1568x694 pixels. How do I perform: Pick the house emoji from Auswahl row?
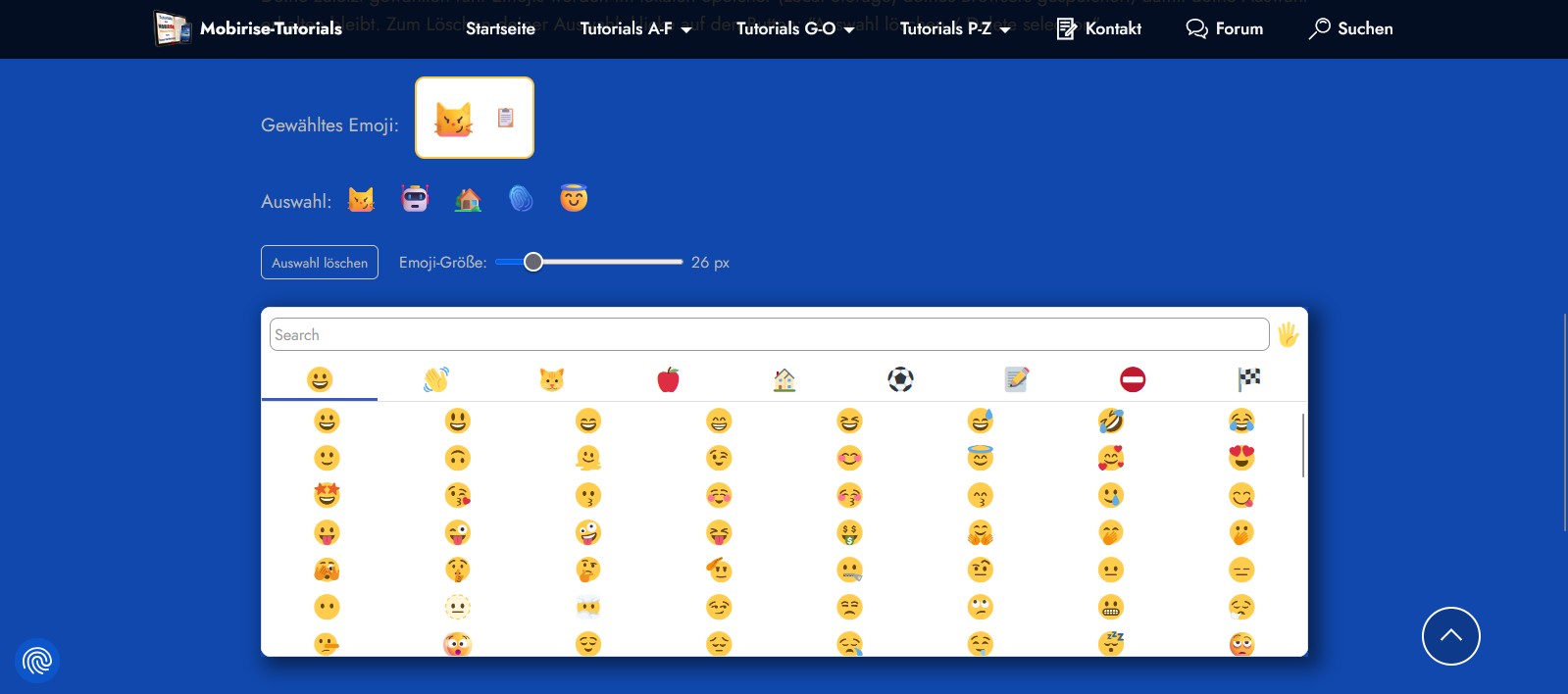(x=468, y=200)
